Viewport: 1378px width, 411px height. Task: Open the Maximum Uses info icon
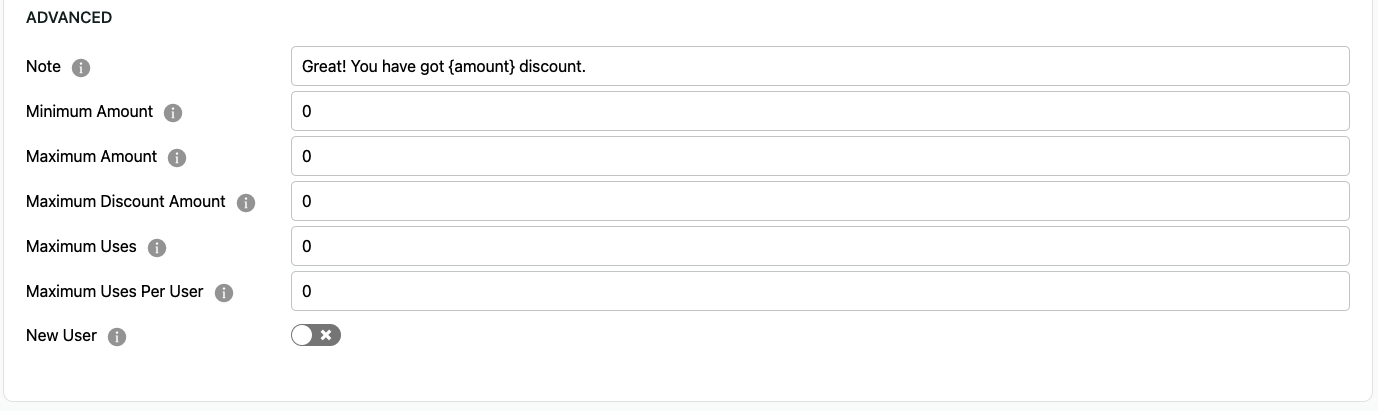click(157, 248)
